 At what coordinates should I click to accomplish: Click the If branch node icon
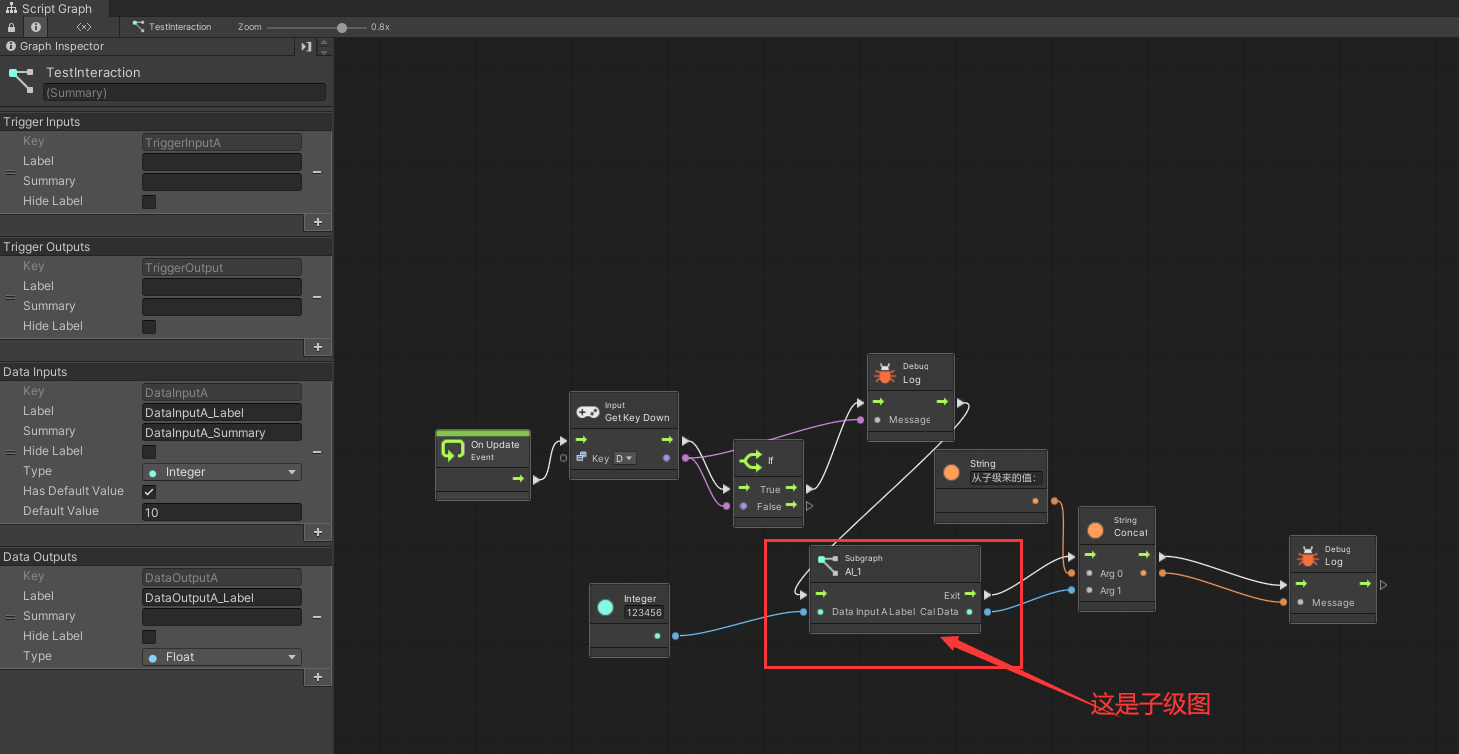click(x=750, y=461)
